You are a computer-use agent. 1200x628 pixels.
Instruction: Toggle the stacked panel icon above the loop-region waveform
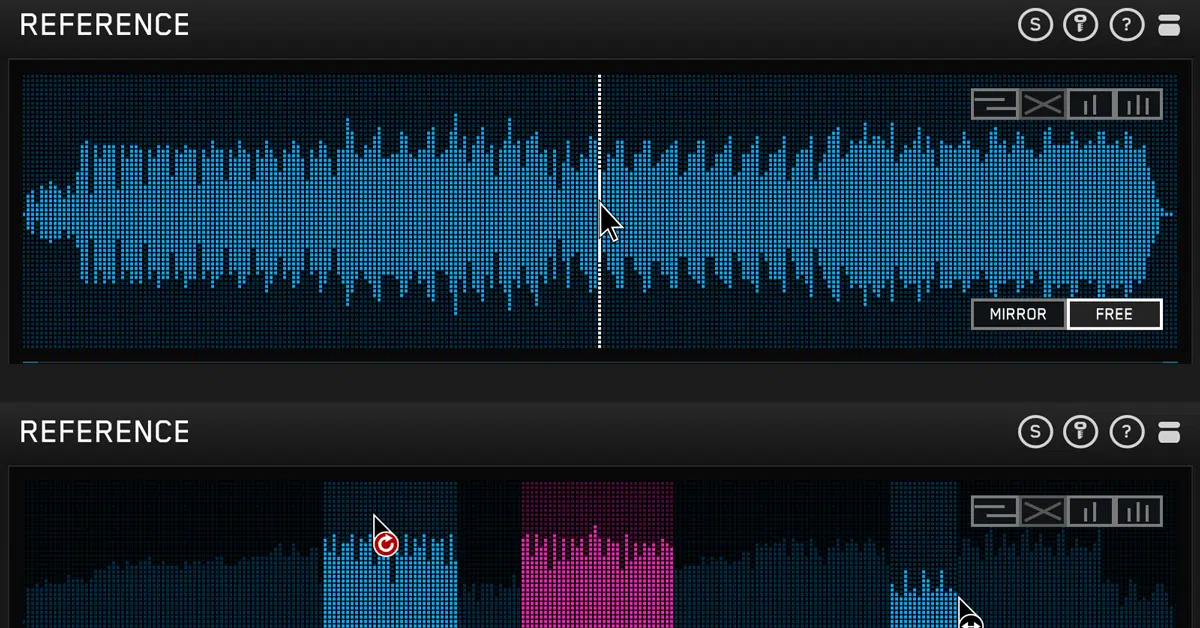point(1169,432)
